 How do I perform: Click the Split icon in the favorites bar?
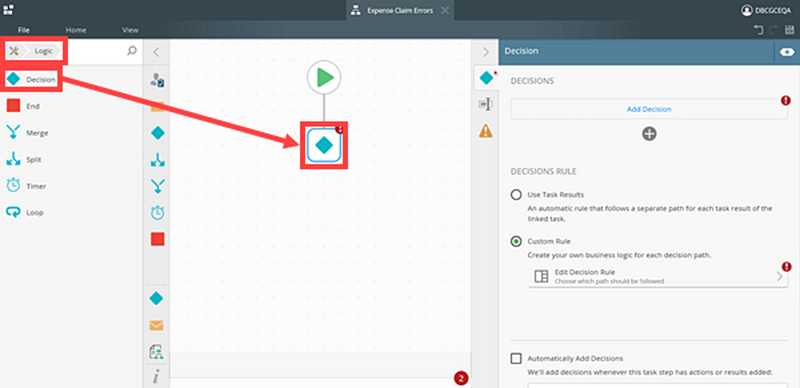click(158, 160)
